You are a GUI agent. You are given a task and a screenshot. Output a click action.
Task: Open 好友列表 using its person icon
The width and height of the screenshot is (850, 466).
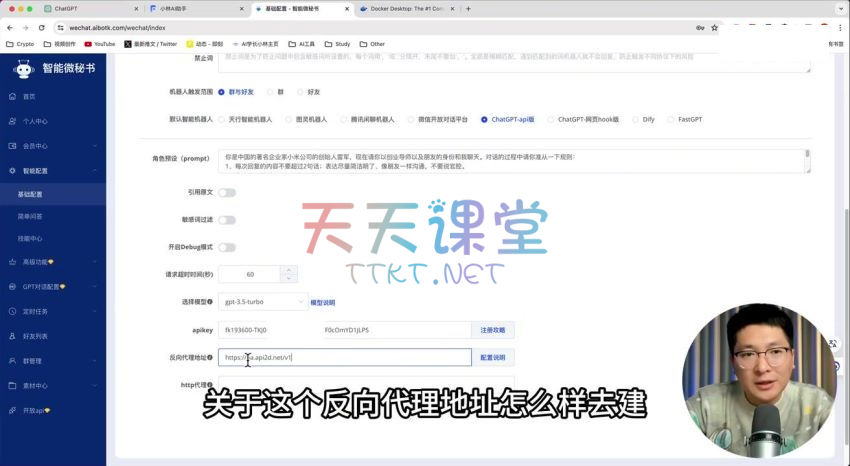pos(12,336)
